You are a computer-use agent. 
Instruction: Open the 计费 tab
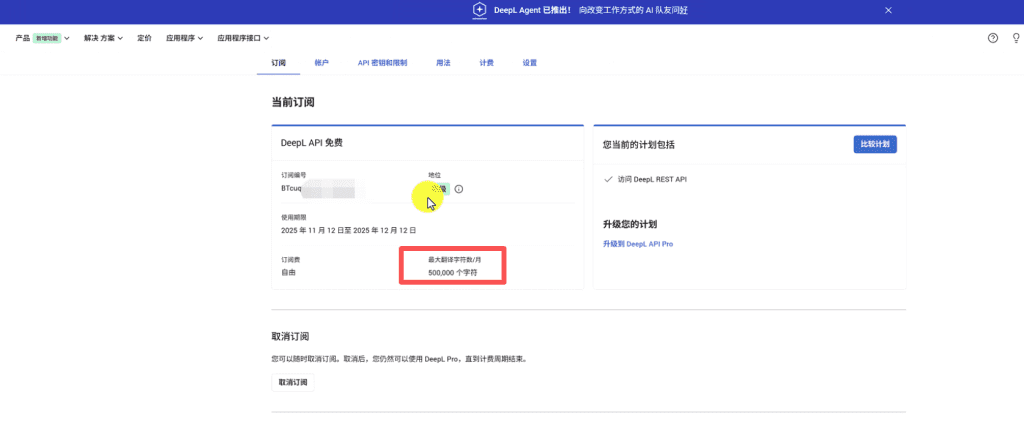click(x=487, y=63)
